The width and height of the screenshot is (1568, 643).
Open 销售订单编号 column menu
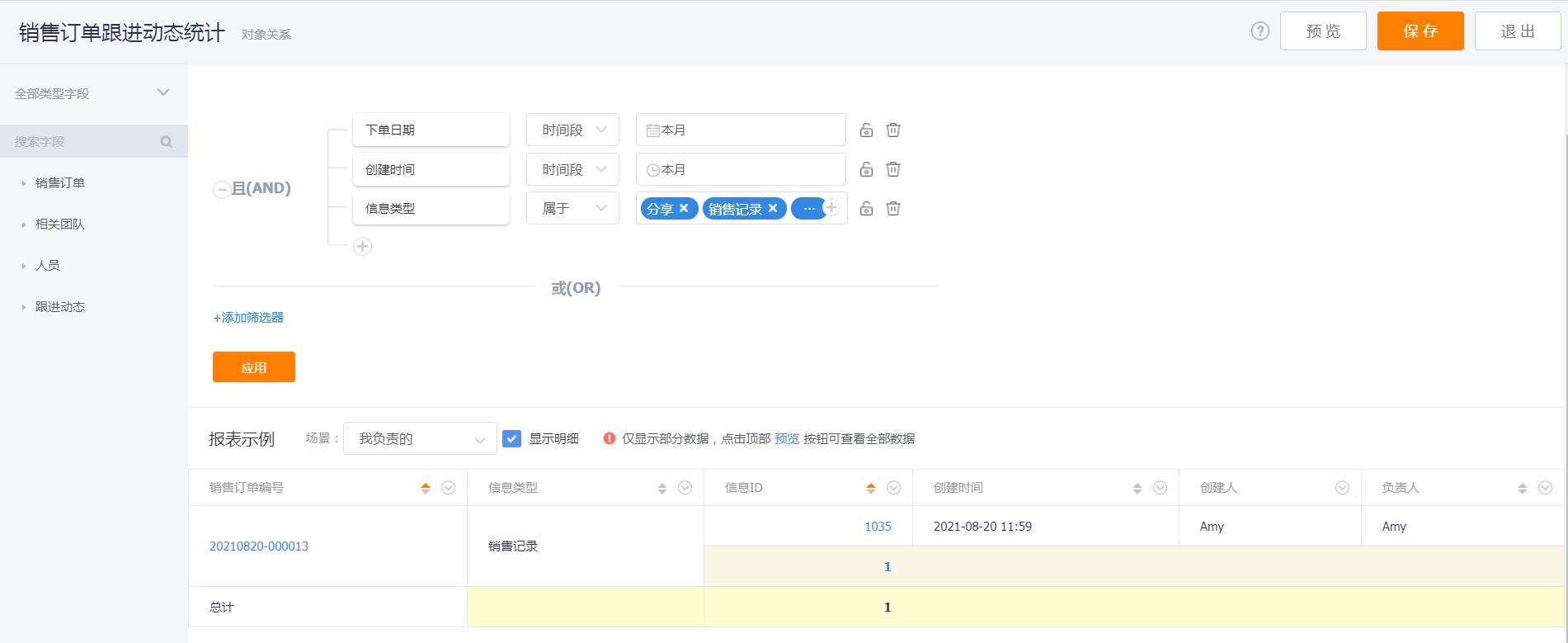[448, 488]
